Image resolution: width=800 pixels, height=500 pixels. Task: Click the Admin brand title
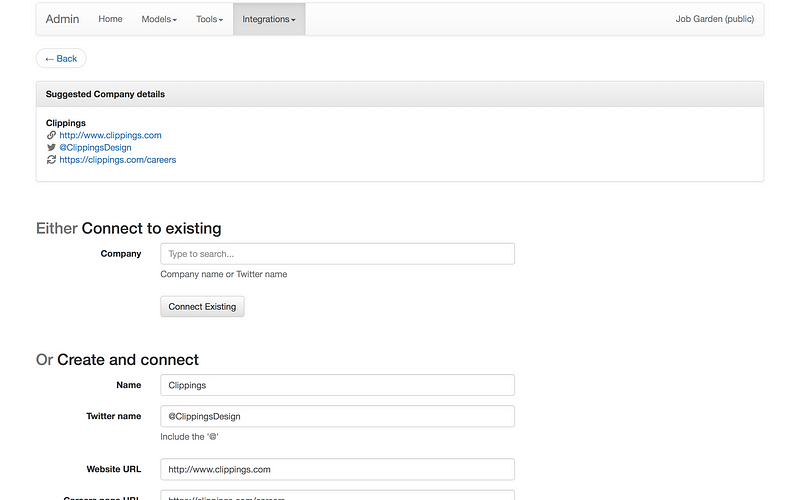(x=62, y=19)
